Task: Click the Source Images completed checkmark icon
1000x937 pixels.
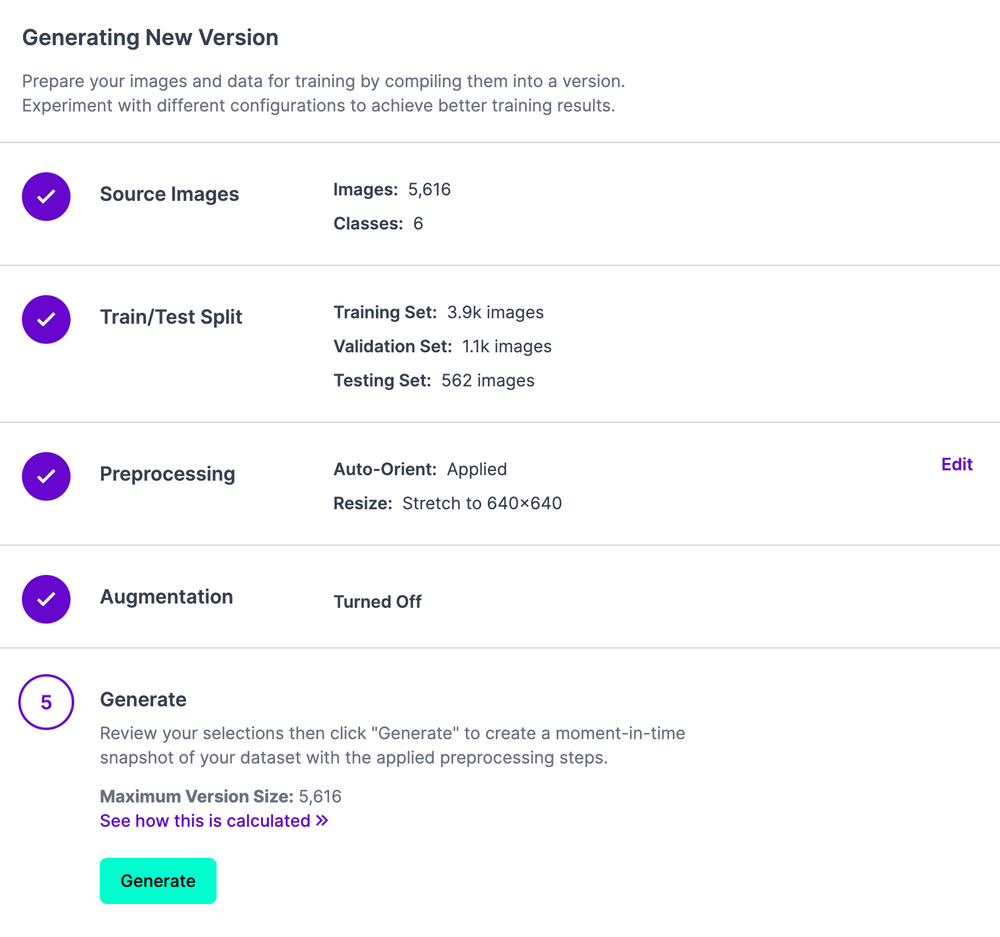Action: tap(46, 196)
